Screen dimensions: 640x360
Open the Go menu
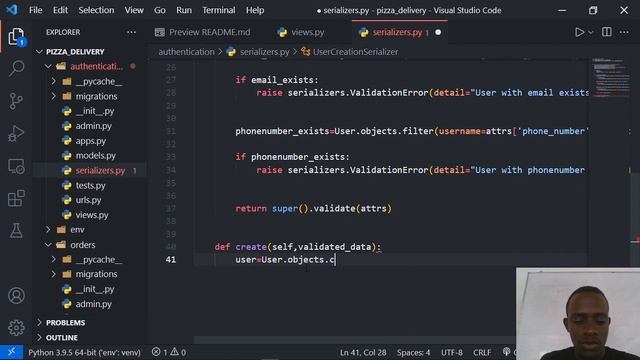(160, 10)
